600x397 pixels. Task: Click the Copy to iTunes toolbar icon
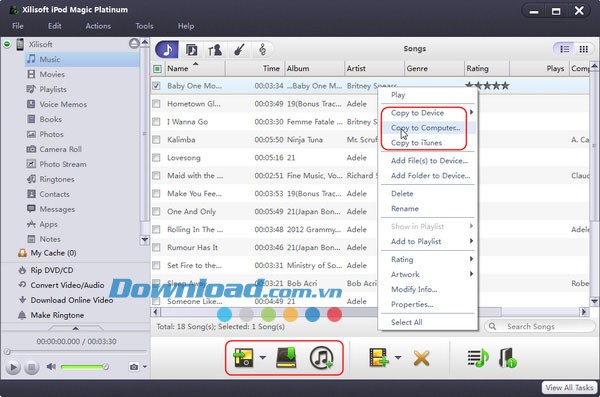[x=321, y=358]
